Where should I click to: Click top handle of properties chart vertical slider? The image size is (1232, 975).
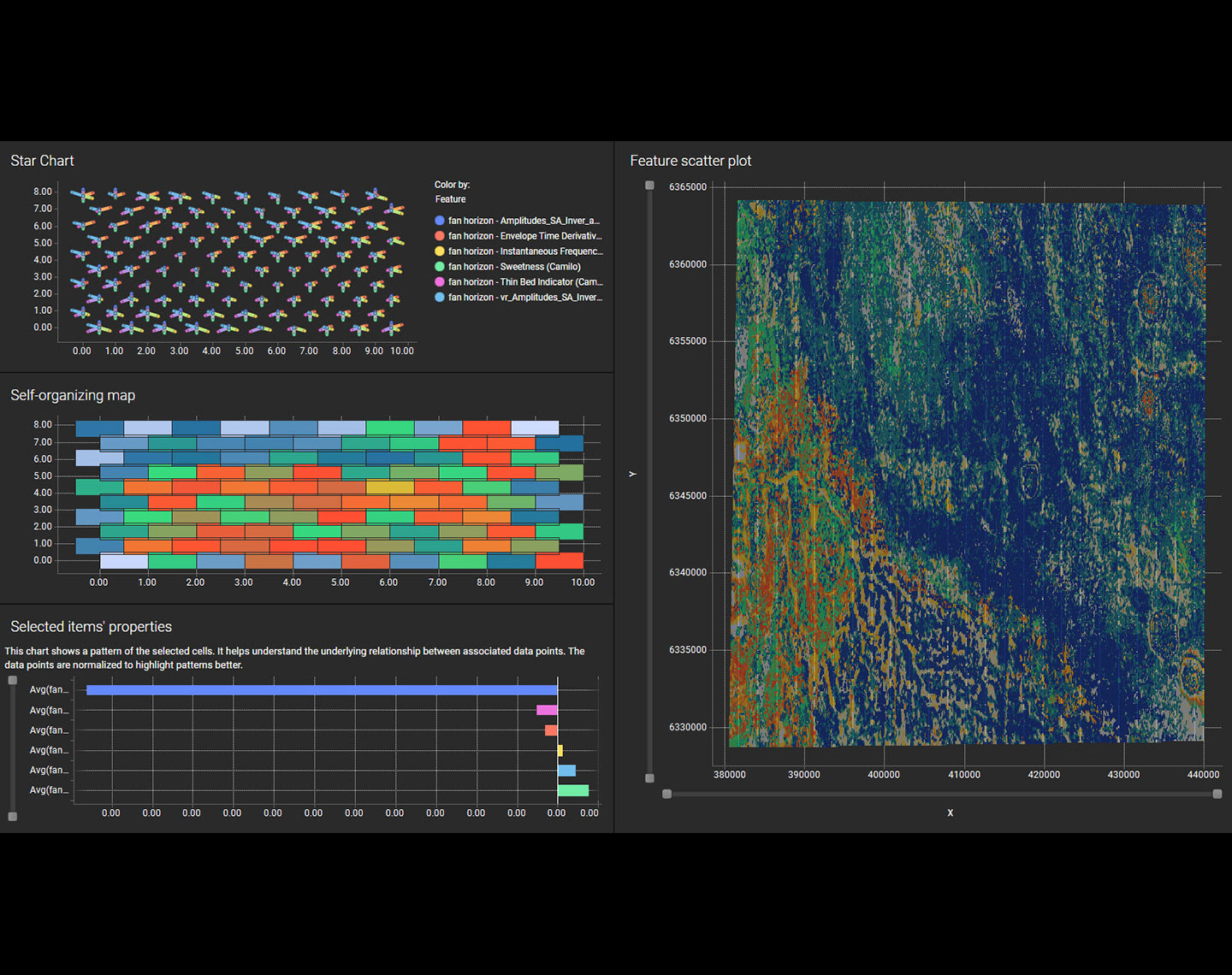(12, 681)
